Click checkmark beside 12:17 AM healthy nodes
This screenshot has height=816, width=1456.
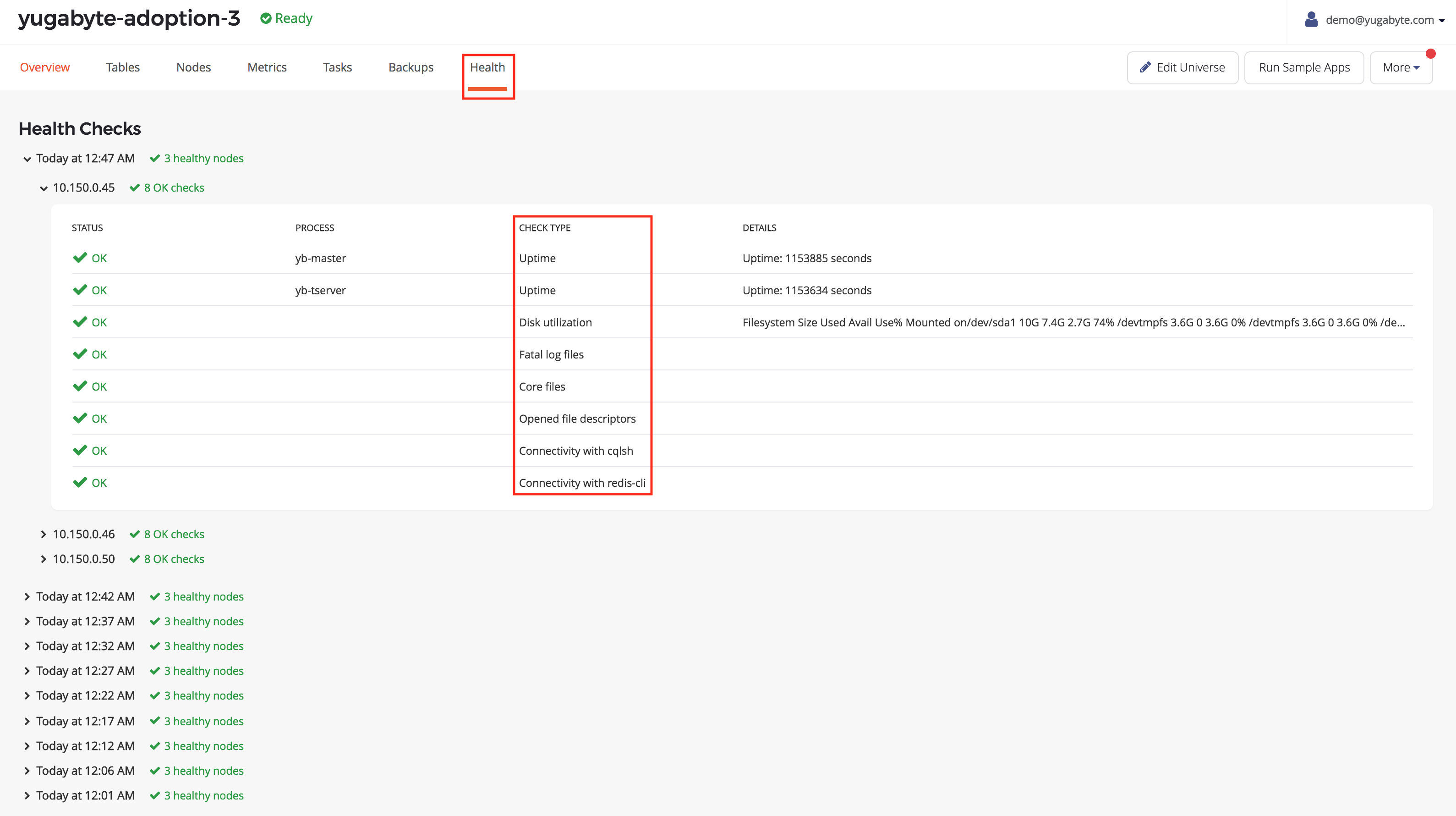[x=154, y=722]
